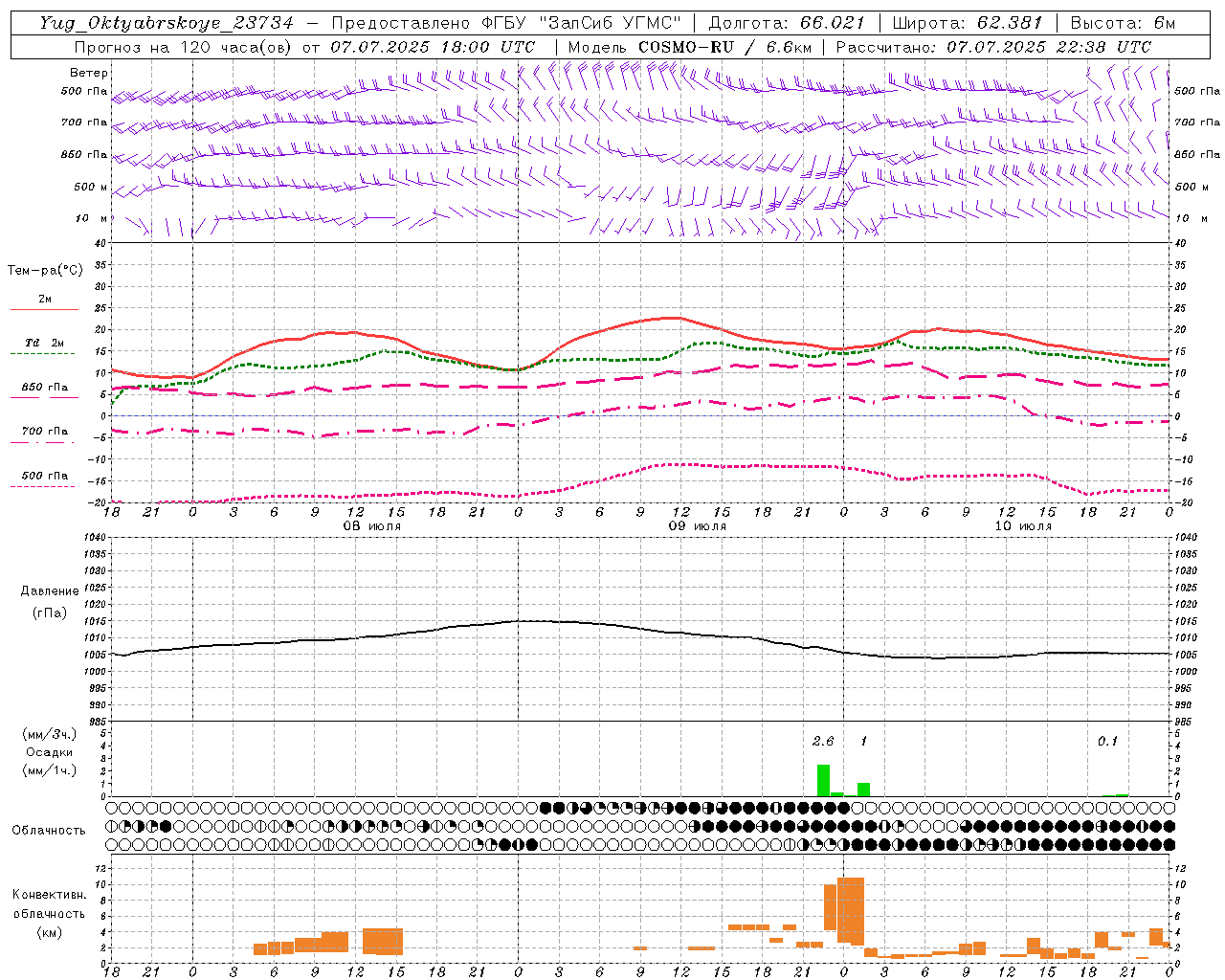This screenshot has height=980, width=1225.
Task: Click the '0.1' precipitation amount value
Action: click(1107, 741)
